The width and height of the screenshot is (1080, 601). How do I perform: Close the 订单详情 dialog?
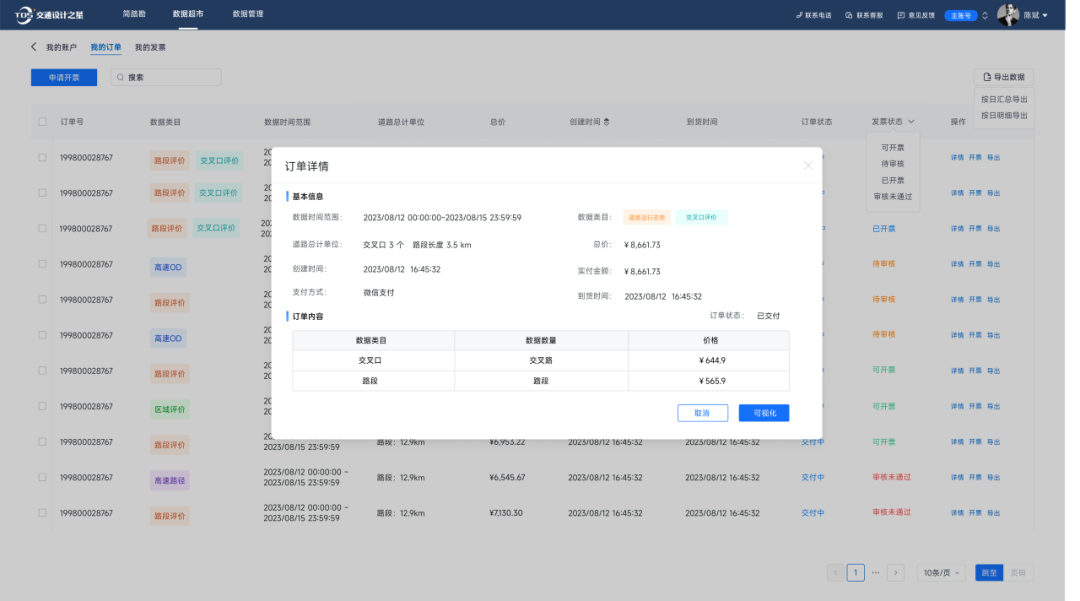tap(808, 165)
